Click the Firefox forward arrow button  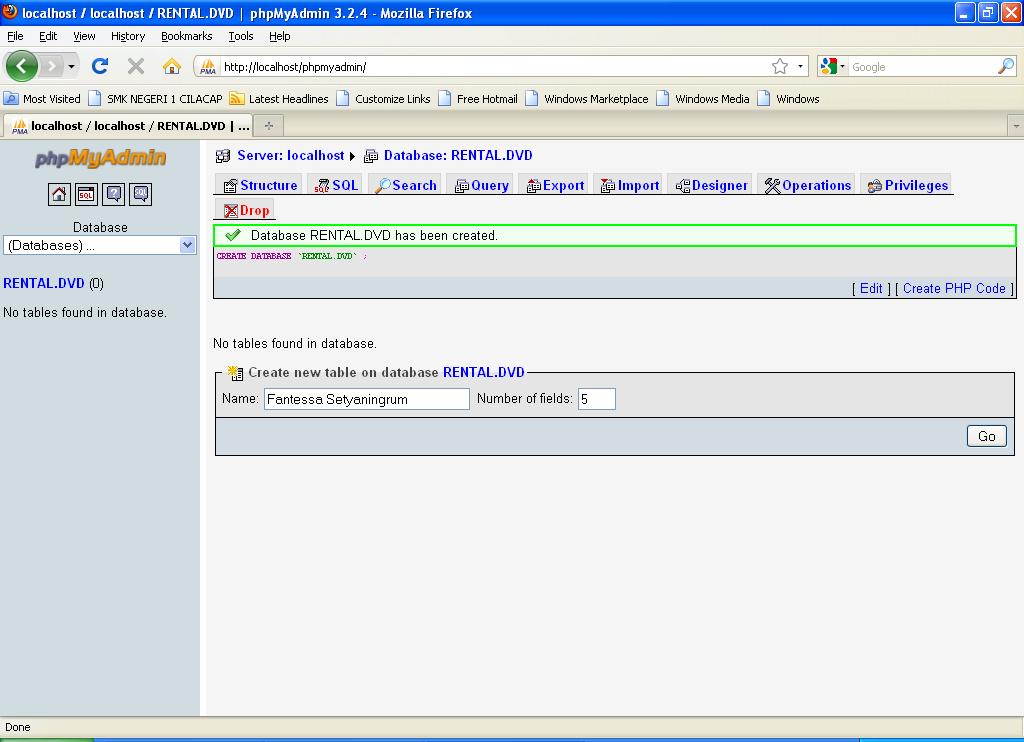52,66
